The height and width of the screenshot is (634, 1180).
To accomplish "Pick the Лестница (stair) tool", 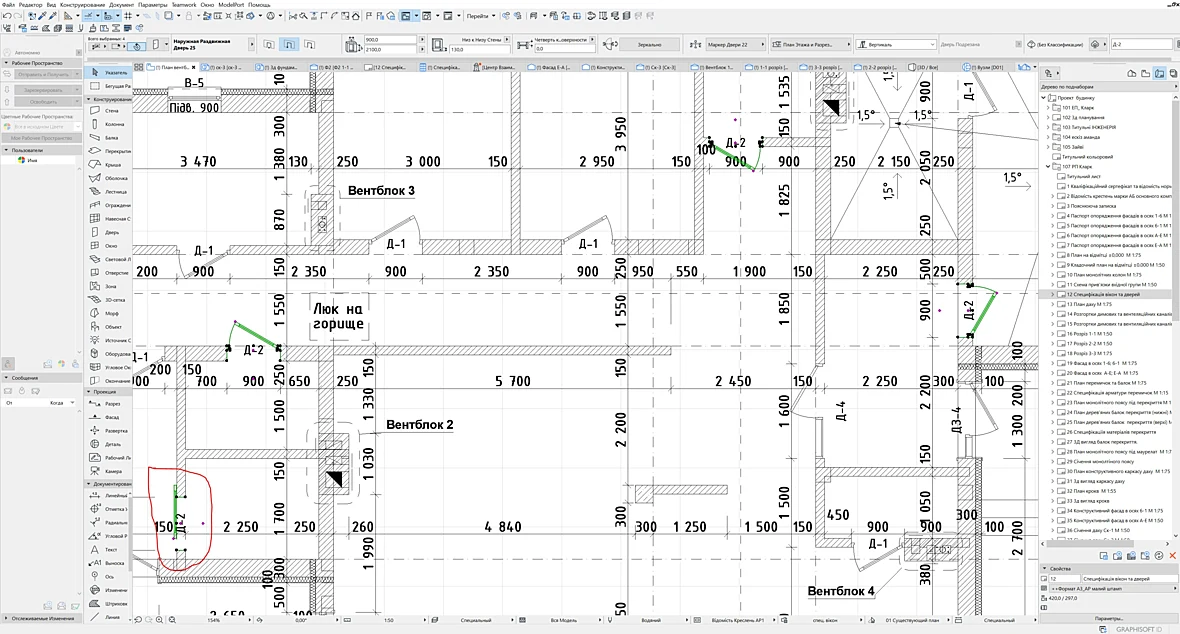I will coord(109,192).
